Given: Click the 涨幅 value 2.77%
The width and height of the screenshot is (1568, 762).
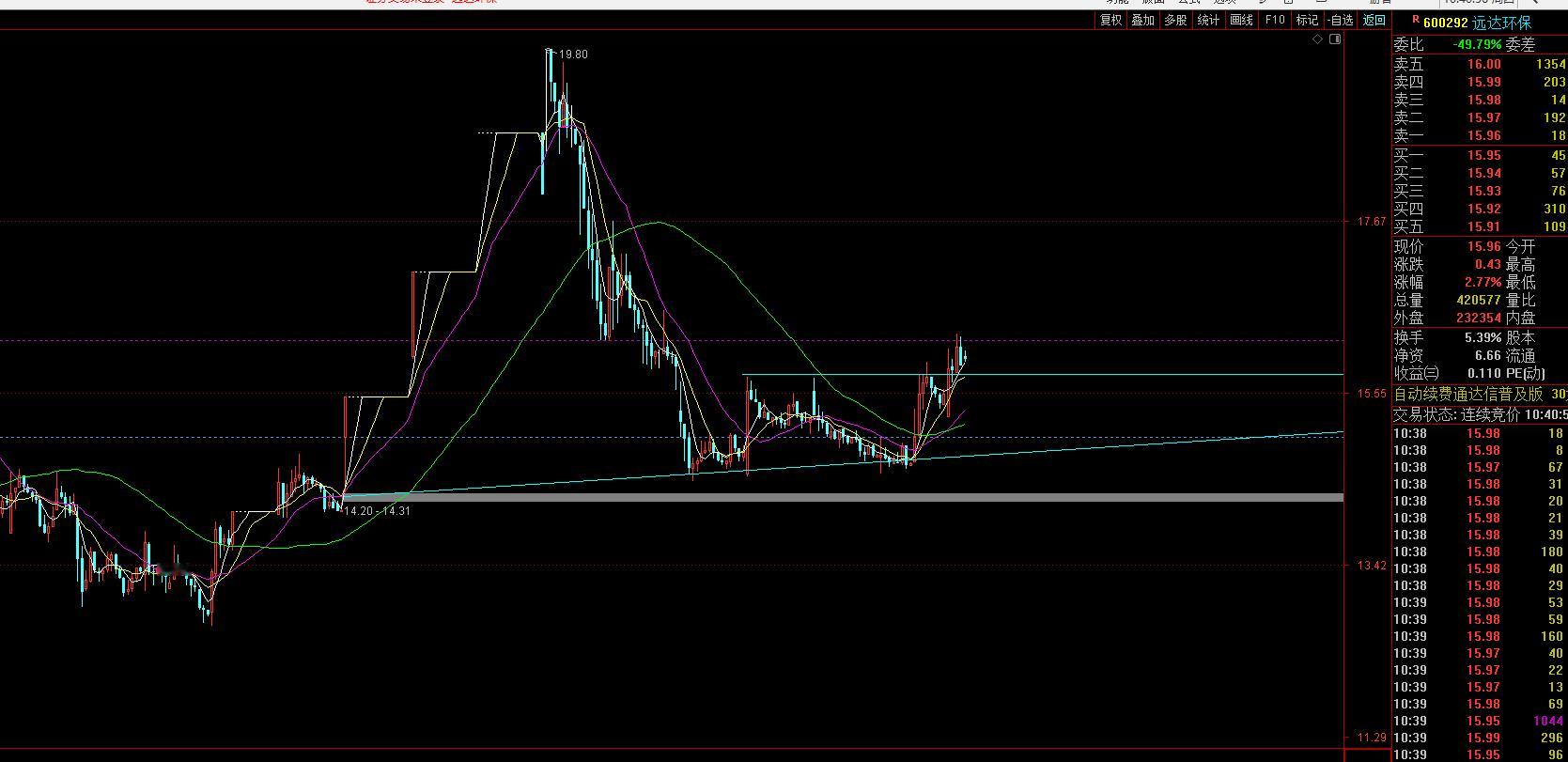Looking at the screenshot, I should pyautogui.click(x=1484, y=282).
